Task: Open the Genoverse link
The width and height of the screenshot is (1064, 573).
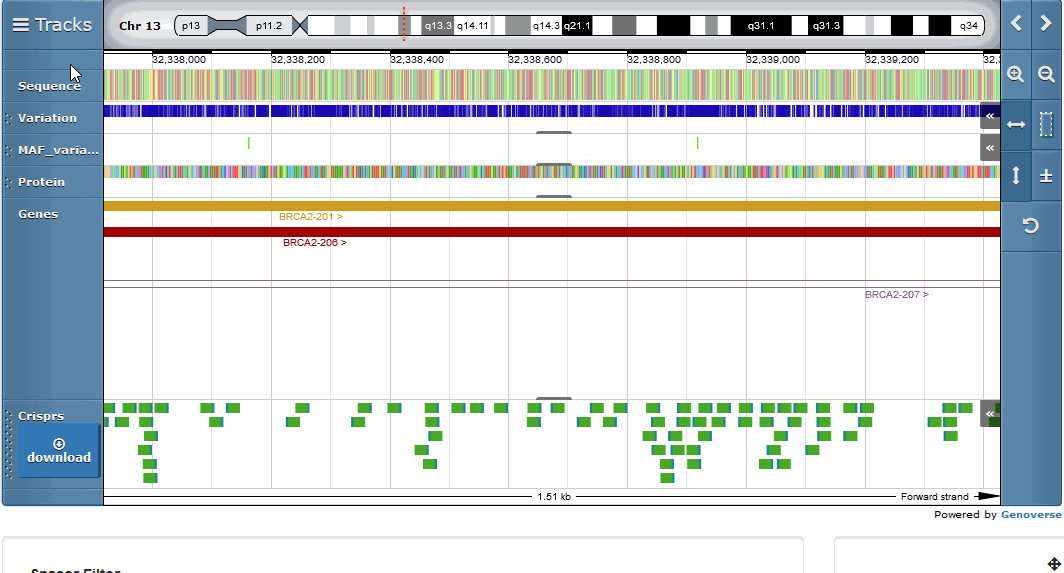Action: [x=1031, y=515]
